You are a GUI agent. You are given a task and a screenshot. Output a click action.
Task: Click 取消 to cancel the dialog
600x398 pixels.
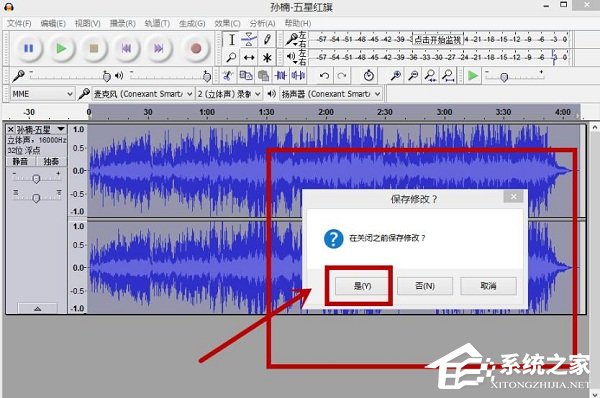488,286
